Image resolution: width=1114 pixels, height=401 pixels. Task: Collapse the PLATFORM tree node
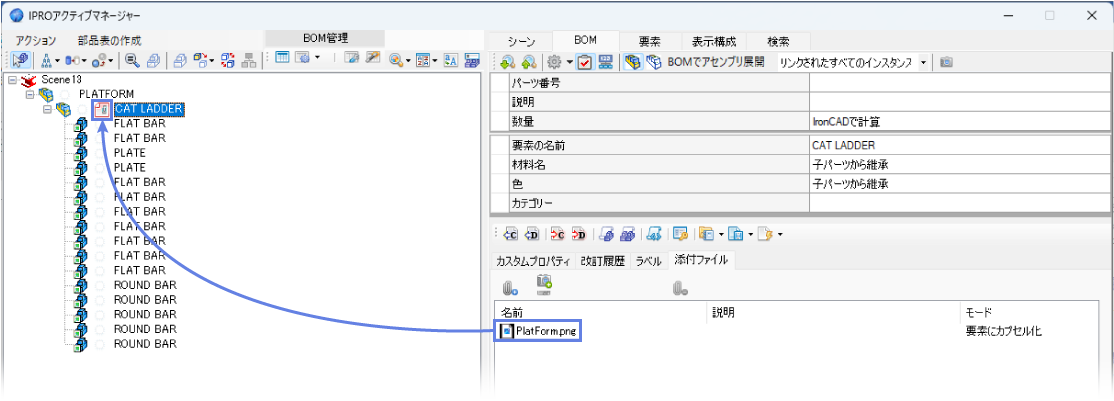(x=30, y=94)
